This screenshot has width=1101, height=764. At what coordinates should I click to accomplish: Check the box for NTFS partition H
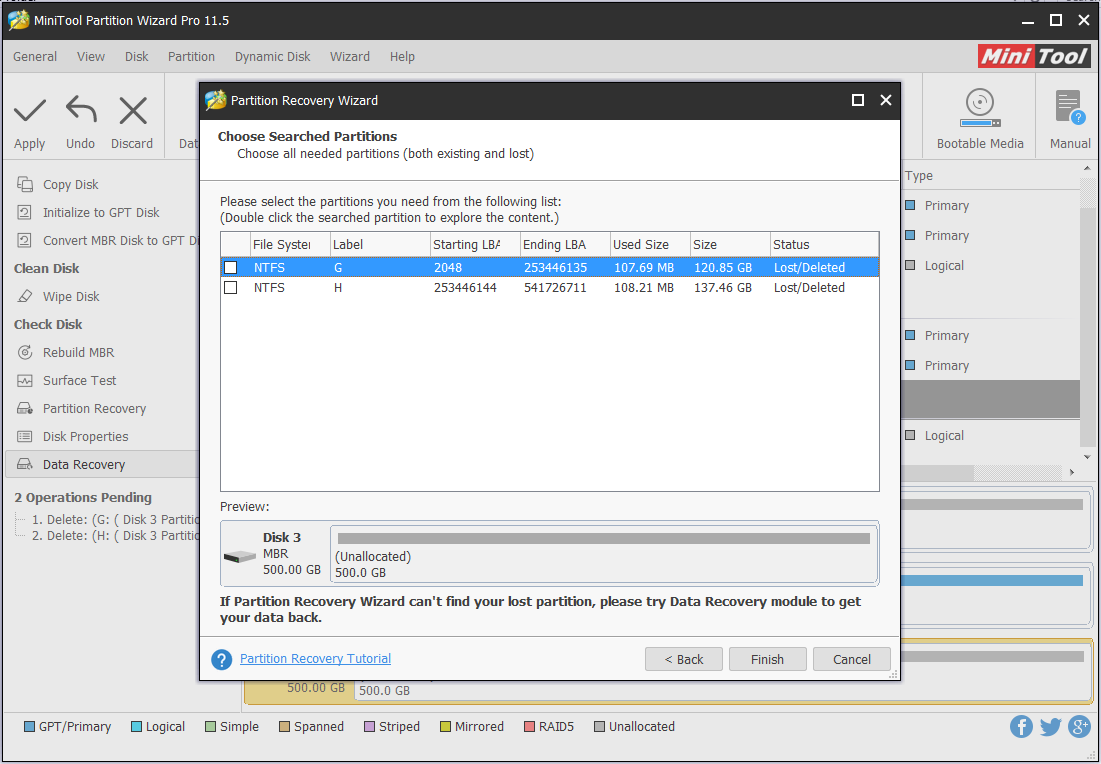click(230, 288)
